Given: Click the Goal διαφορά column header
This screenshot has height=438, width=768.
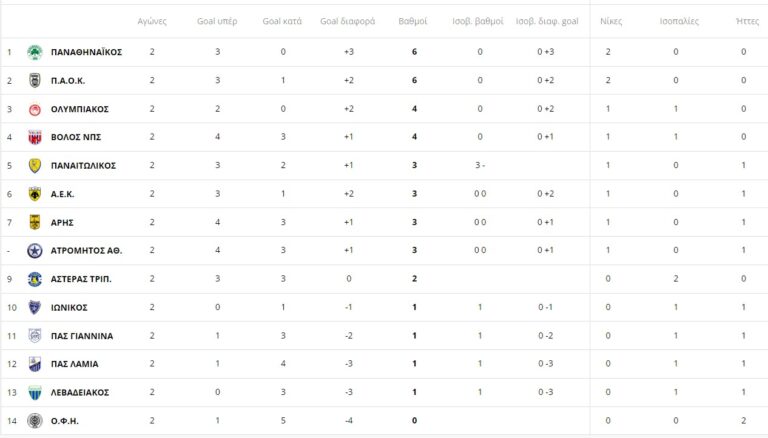Looking at the screenshot, I should pos(348,20).
